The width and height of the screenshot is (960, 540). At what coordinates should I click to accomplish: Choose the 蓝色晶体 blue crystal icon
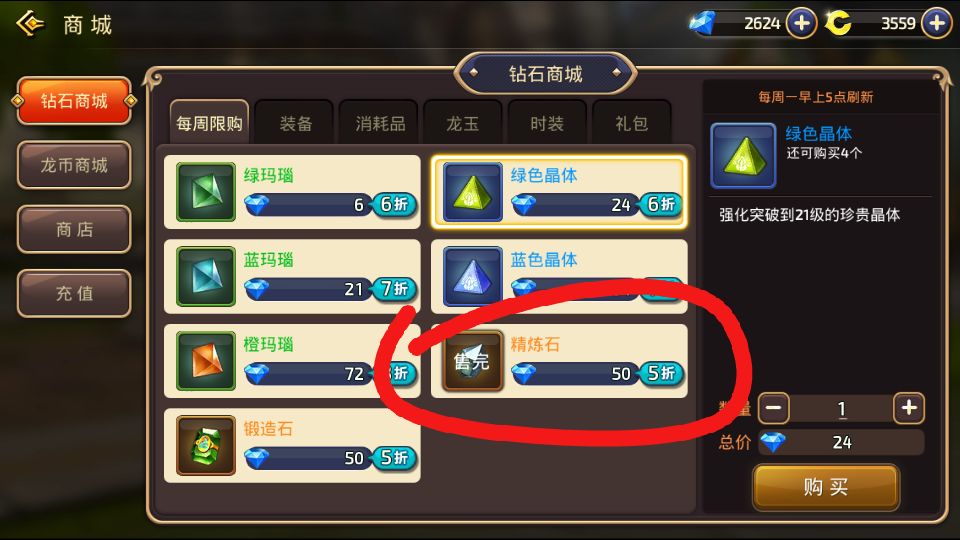click(473, 276)
